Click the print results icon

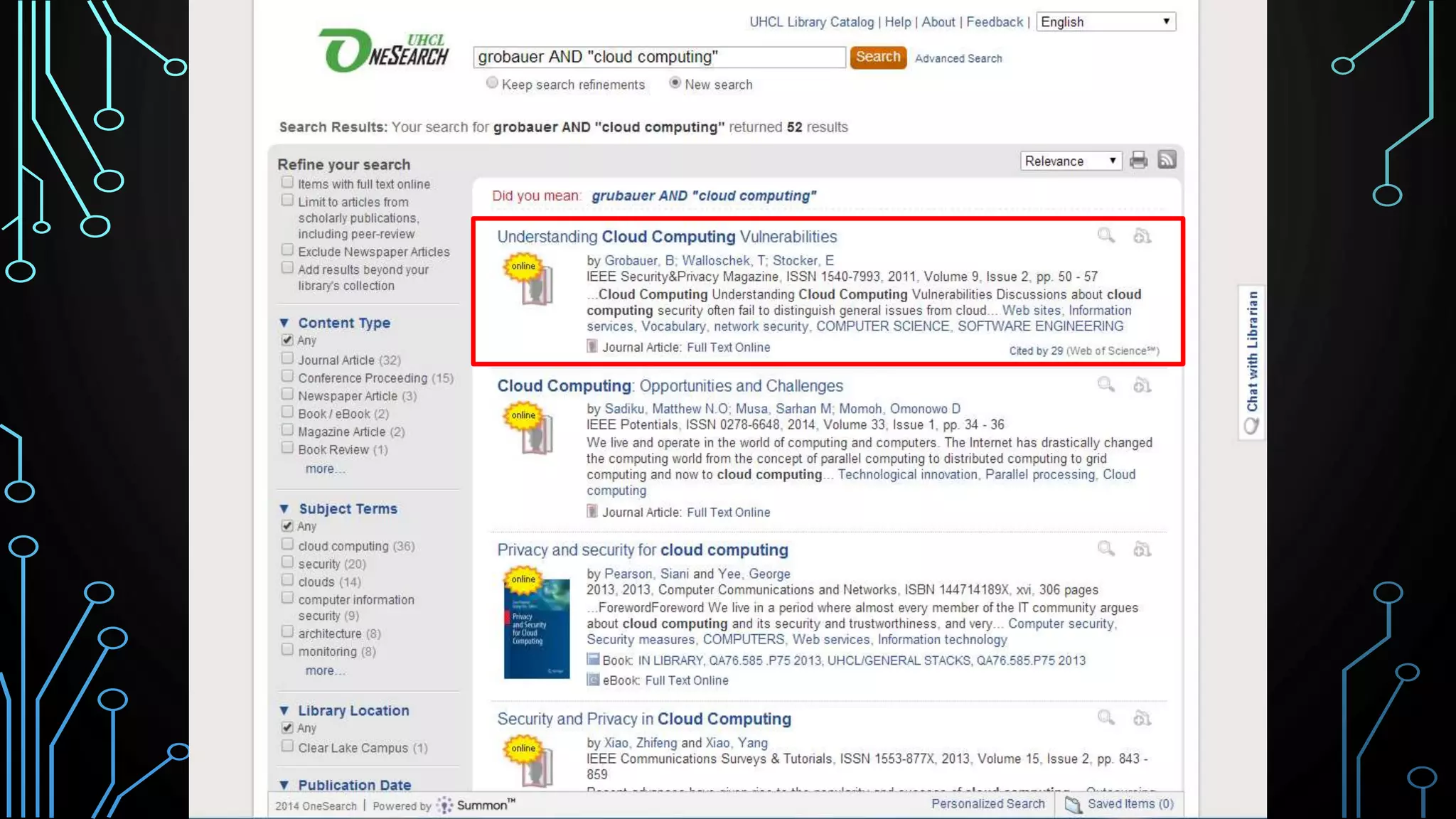(1138, 160)
